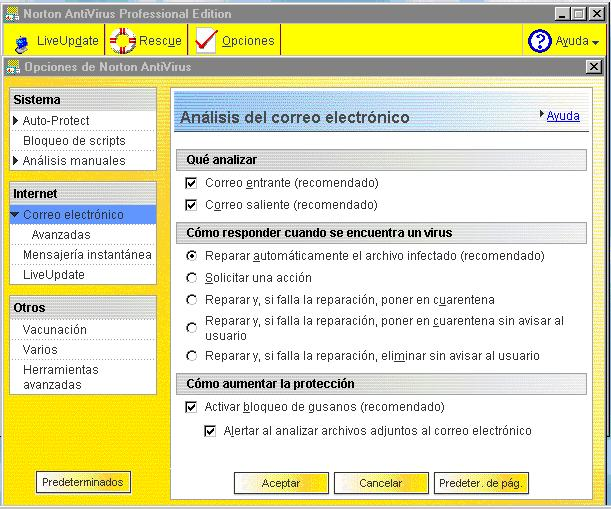The width and height of the screenshot is (611, 509).
Task: Select Análisis manuales in Sistema list
Action: pyautogui.click(x=74, y=161)
